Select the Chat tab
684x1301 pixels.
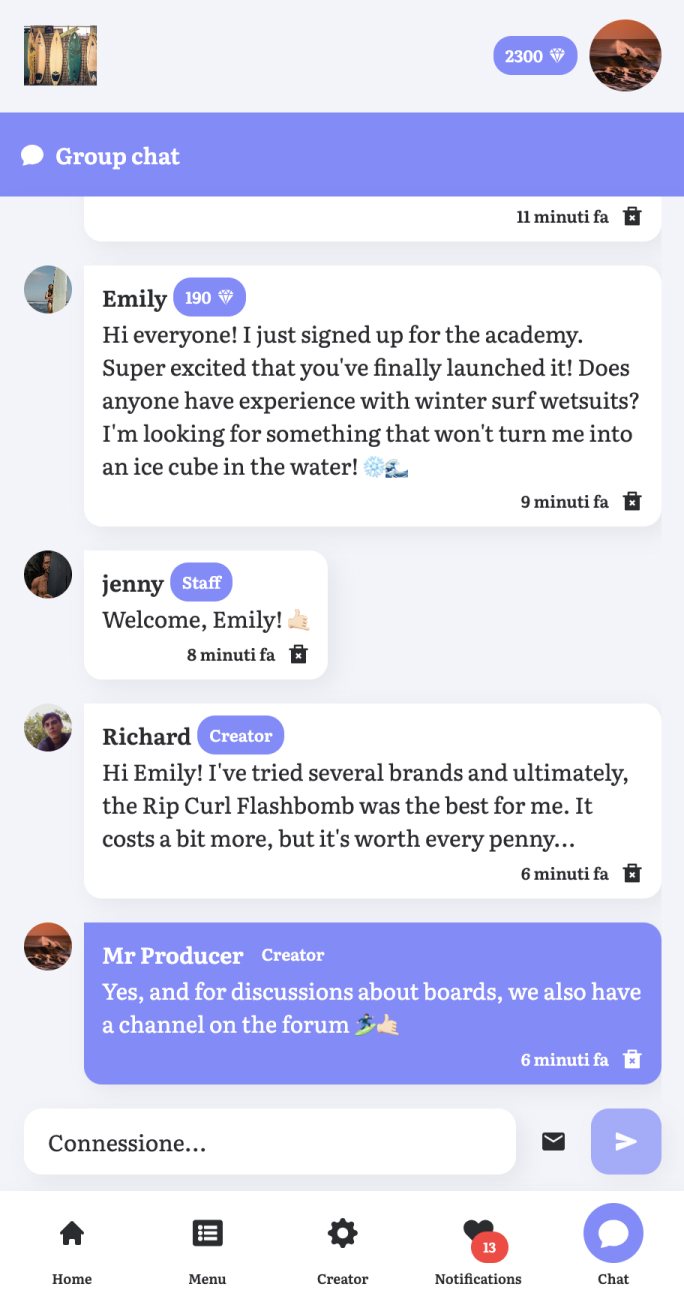point(613,1233)
